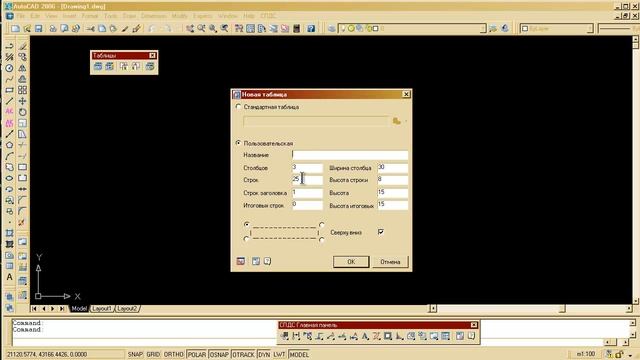Click the blue Help question-mark icon
Screen dimensions: 640x360
311,29
